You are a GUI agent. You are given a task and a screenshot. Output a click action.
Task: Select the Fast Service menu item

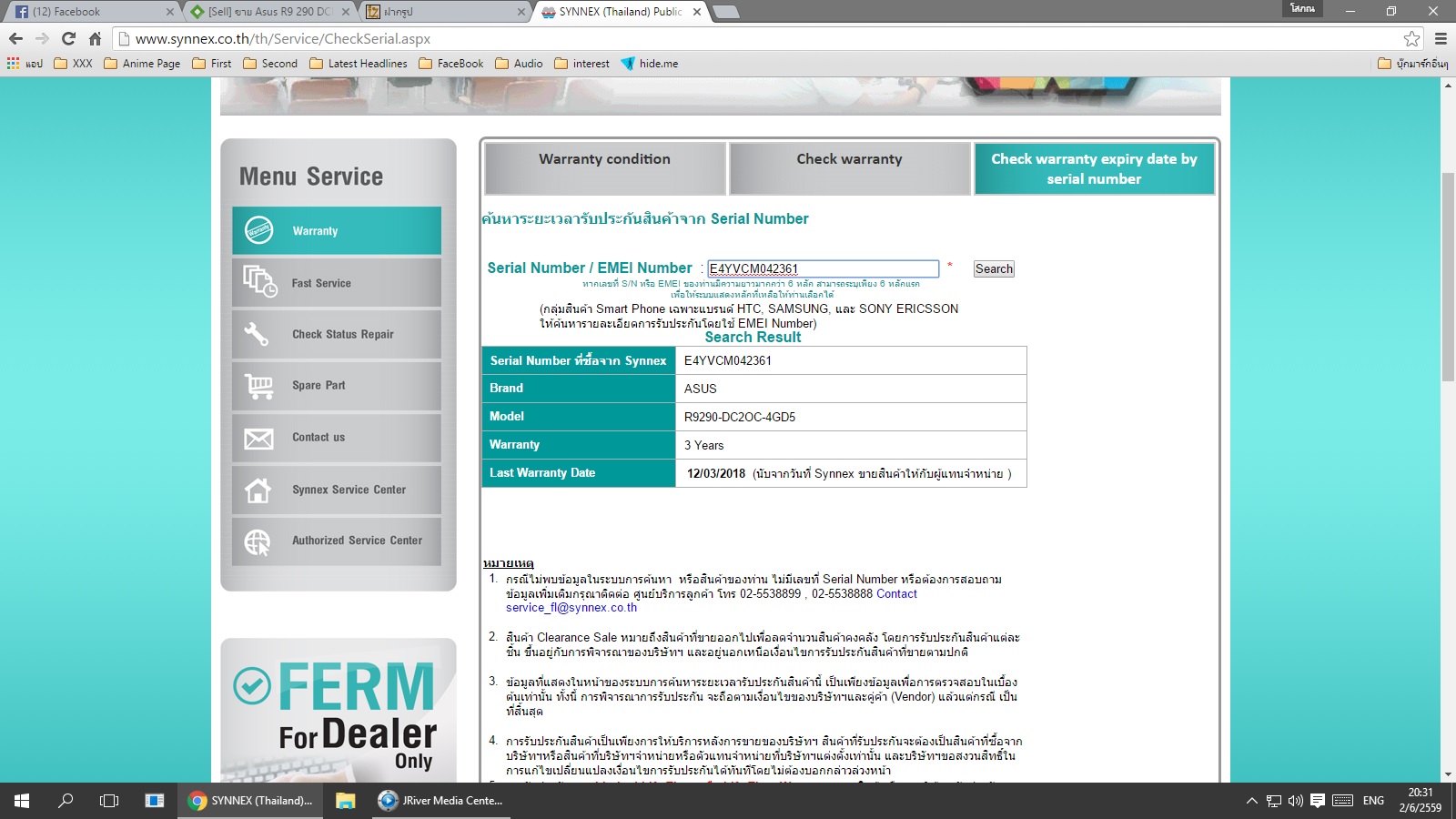coord(337,283)
